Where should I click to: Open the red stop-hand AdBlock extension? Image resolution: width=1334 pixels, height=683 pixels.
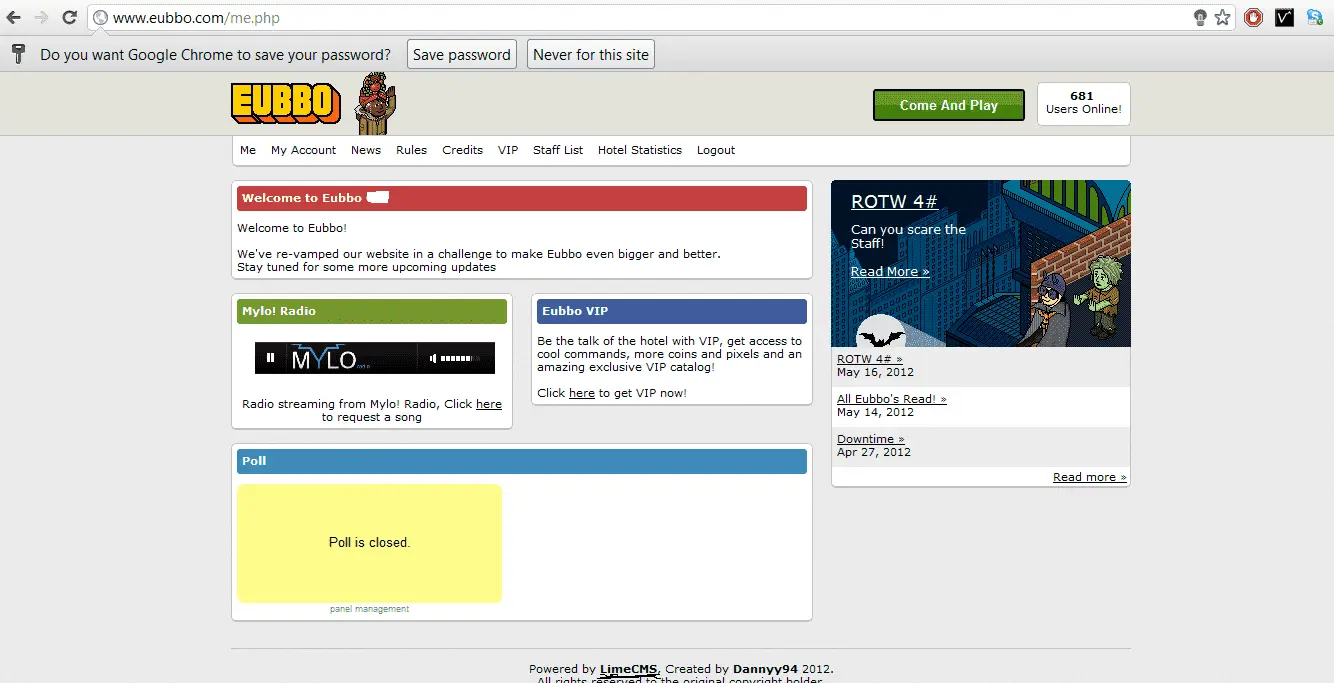click(x=1253, y=17)
